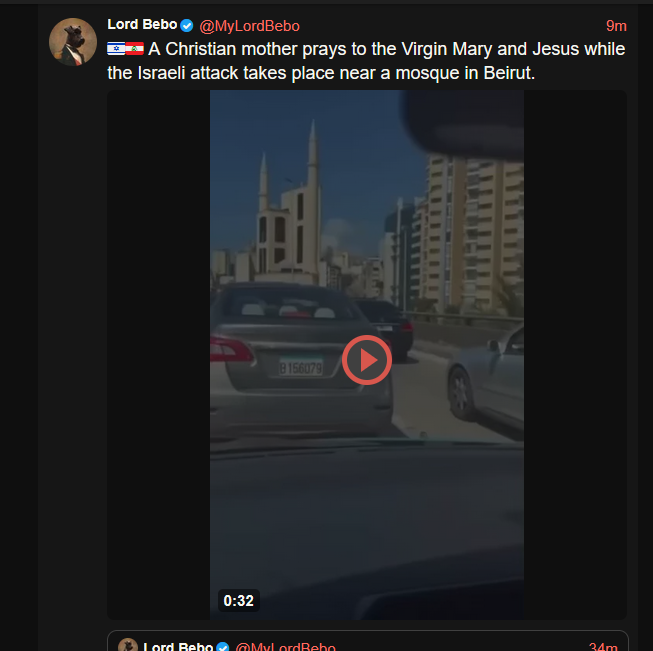Click the Israeli flag emoji in the tweet

tap(116, 49)
